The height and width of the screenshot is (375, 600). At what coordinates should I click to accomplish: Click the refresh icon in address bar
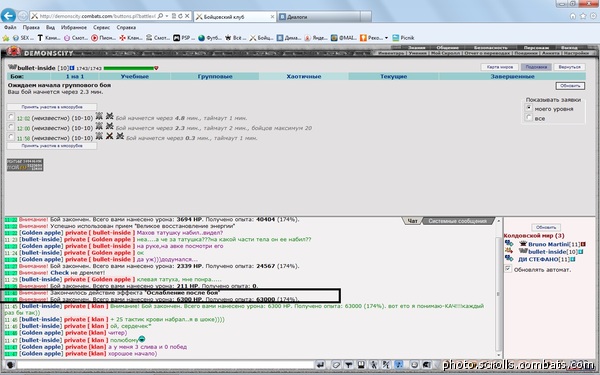(180, 16)
